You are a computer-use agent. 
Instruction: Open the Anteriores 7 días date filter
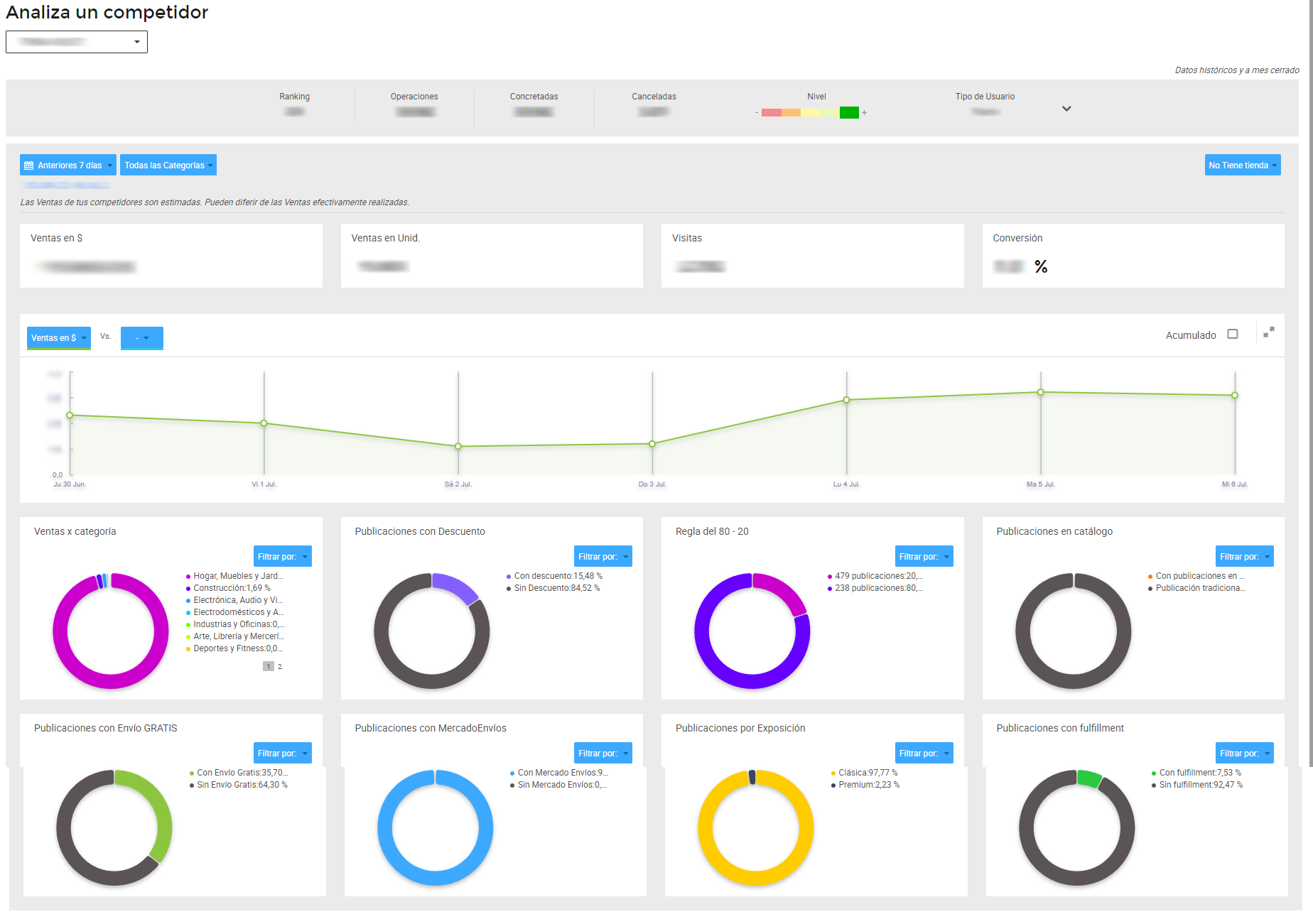68,165
